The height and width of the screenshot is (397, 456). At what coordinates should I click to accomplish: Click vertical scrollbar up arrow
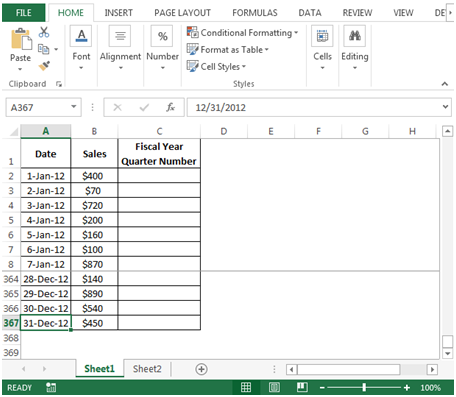[447, 131]
